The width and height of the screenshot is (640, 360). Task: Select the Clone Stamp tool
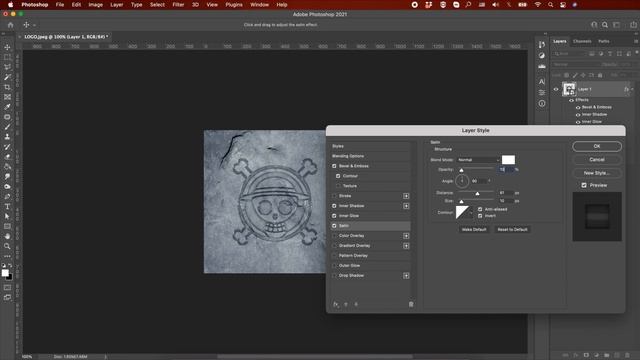pyautogui.click(x=7, y=137)
